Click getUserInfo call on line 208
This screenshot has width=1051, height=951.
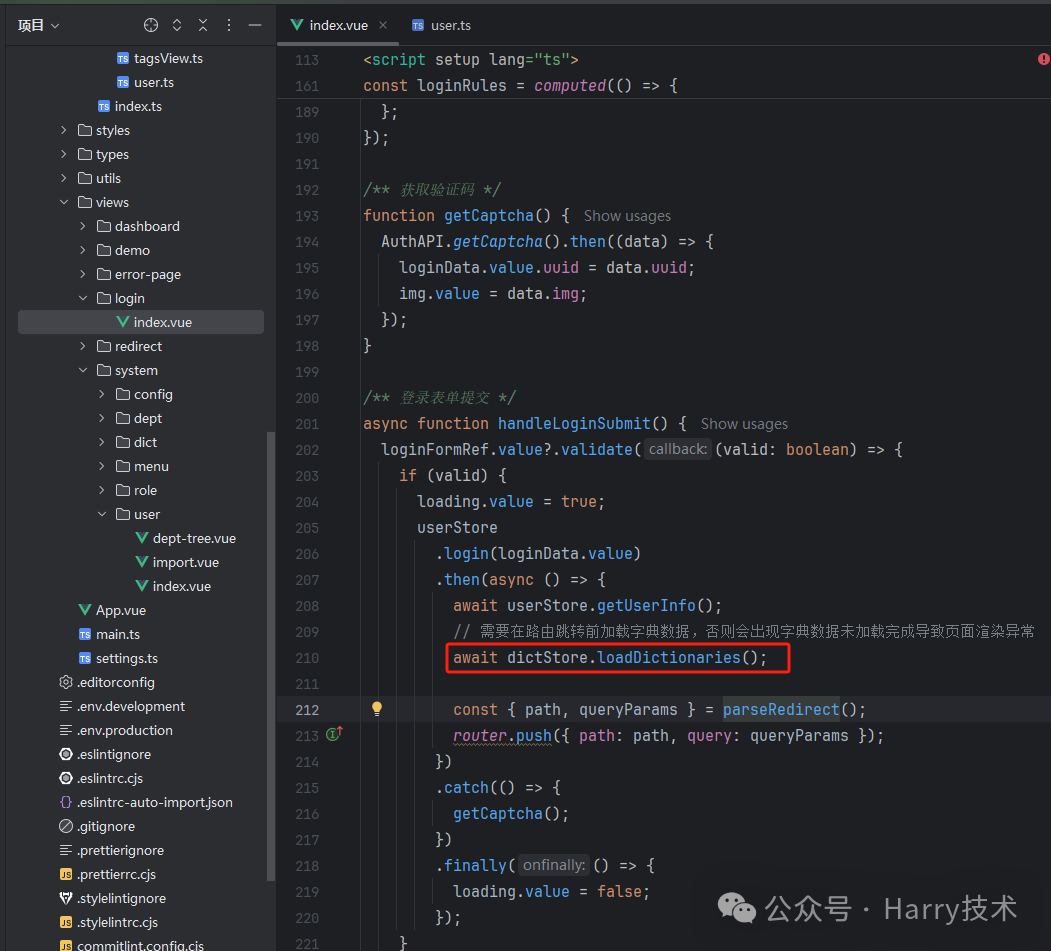(x=646, y=606)
